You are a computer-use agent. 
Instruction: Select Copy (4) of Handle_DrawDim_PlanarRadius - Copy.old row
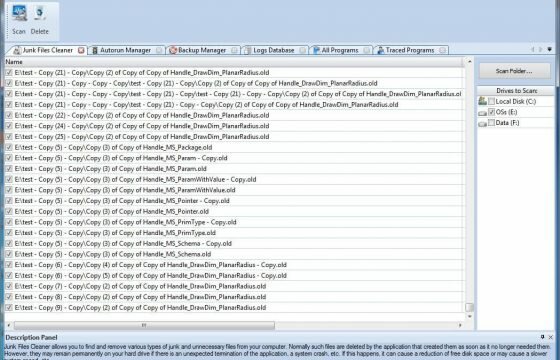pyautogui.click(x=234, y=265)
